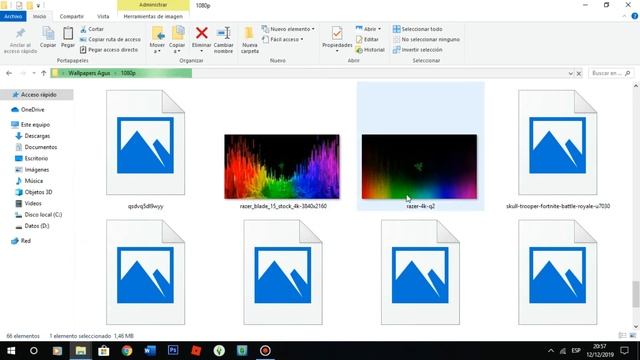Expand the Abrir dropdown
Image resolution: width=640 pixels, height=360 pixels.
(368, 29)
